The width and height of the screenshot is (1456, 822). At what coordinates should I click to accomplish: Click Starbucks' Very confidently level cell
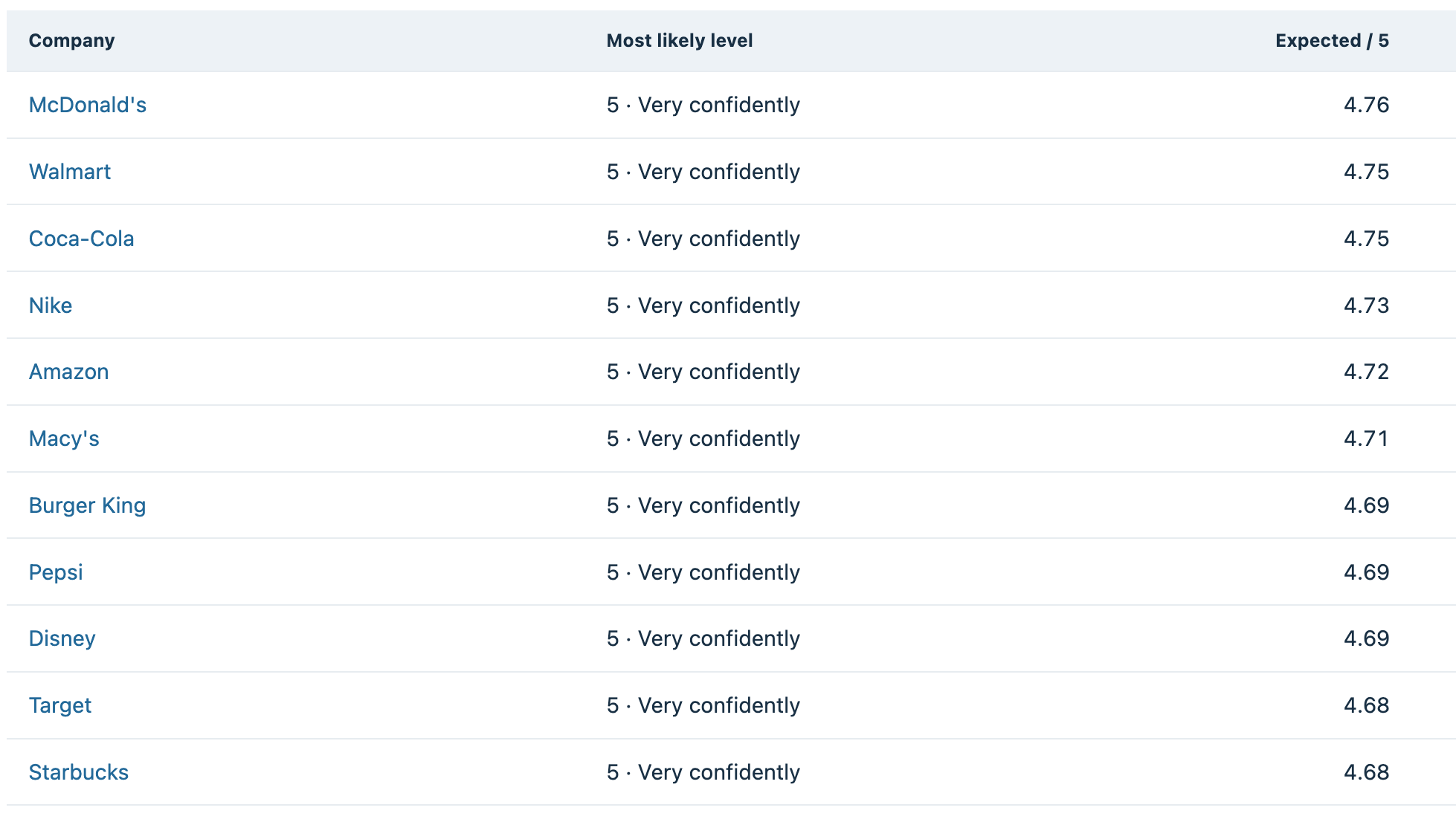point(703,772)
